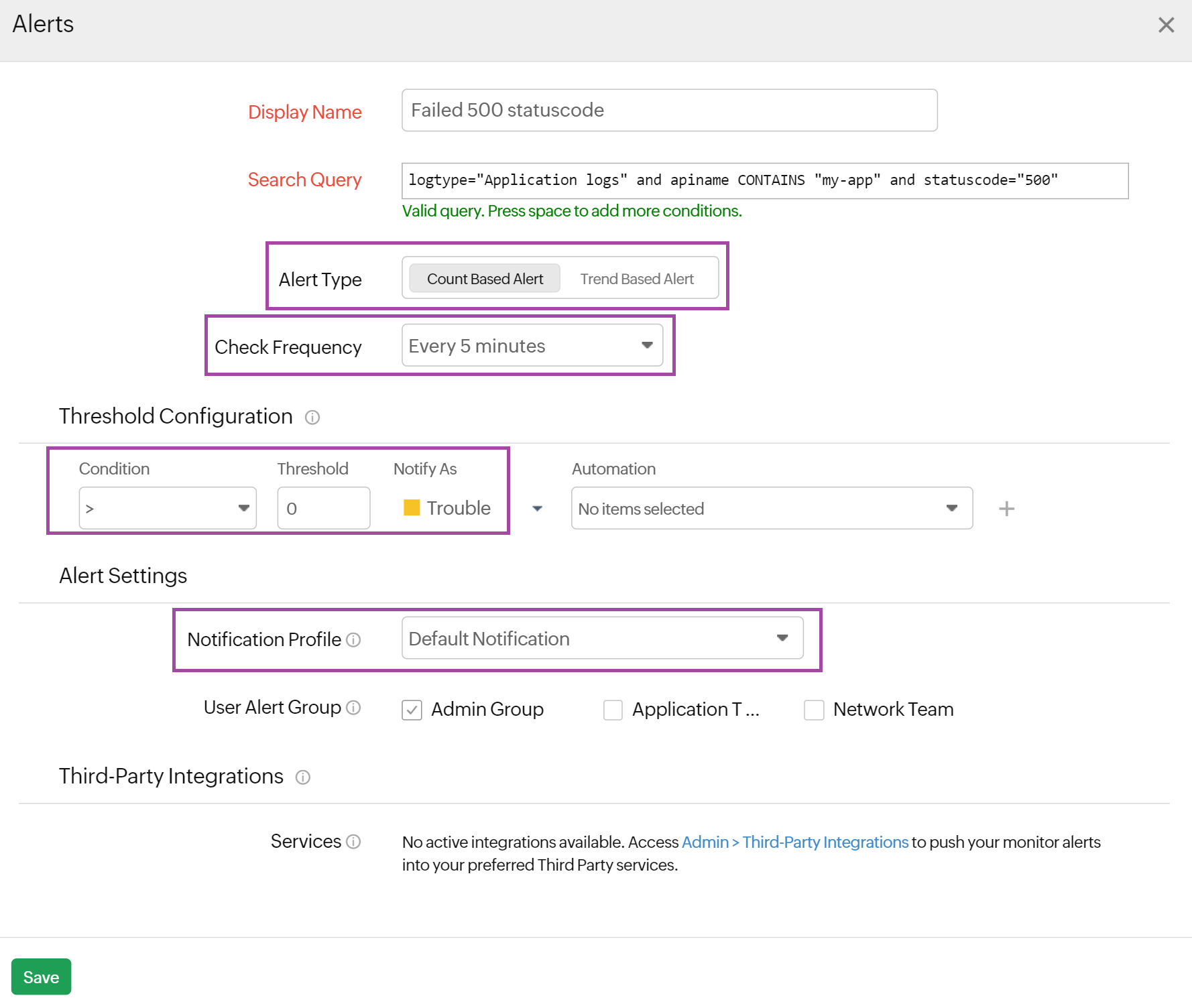Click info icon next to Notification Profile
This screenshot has height=1008, width=1192.
pyautogui.click(x=353, y=640)
